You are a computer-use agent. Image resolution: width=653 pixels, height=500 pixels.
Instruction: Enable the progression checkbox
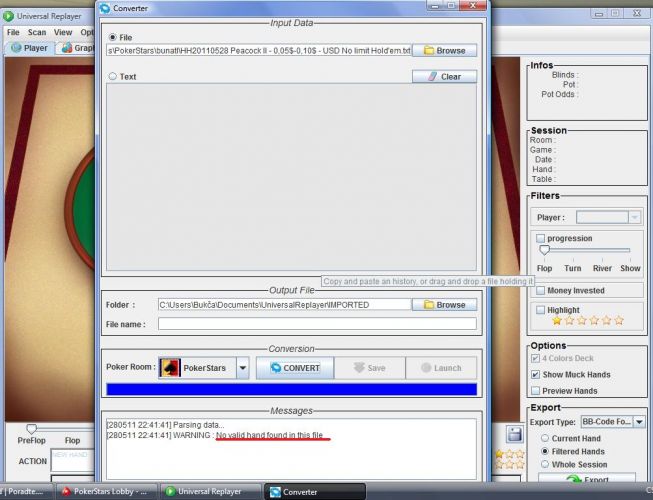540,238
